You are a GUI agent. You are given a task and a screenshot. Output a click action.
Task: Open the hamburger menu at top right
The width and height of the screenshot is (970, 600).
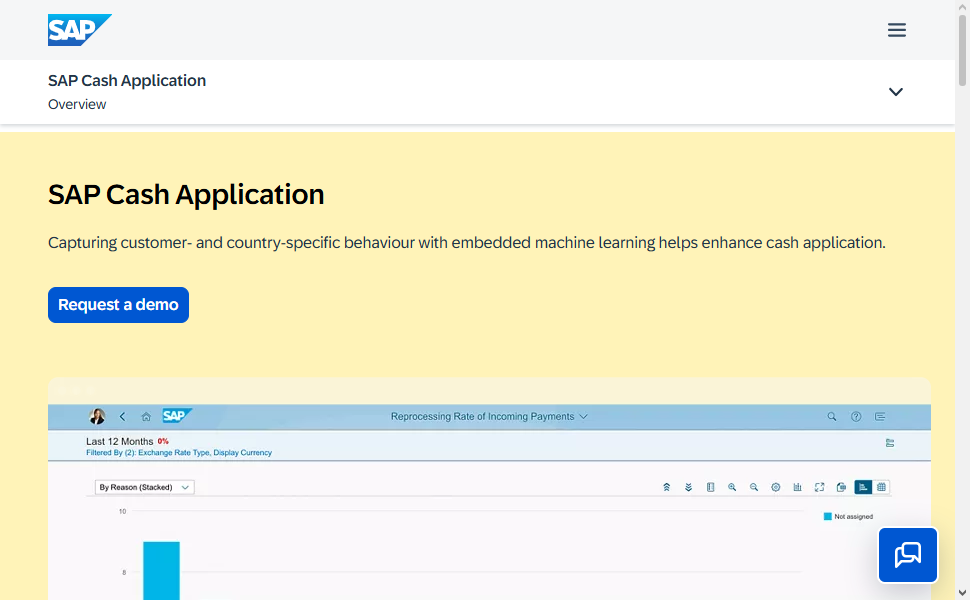click(x=896, y=30)
